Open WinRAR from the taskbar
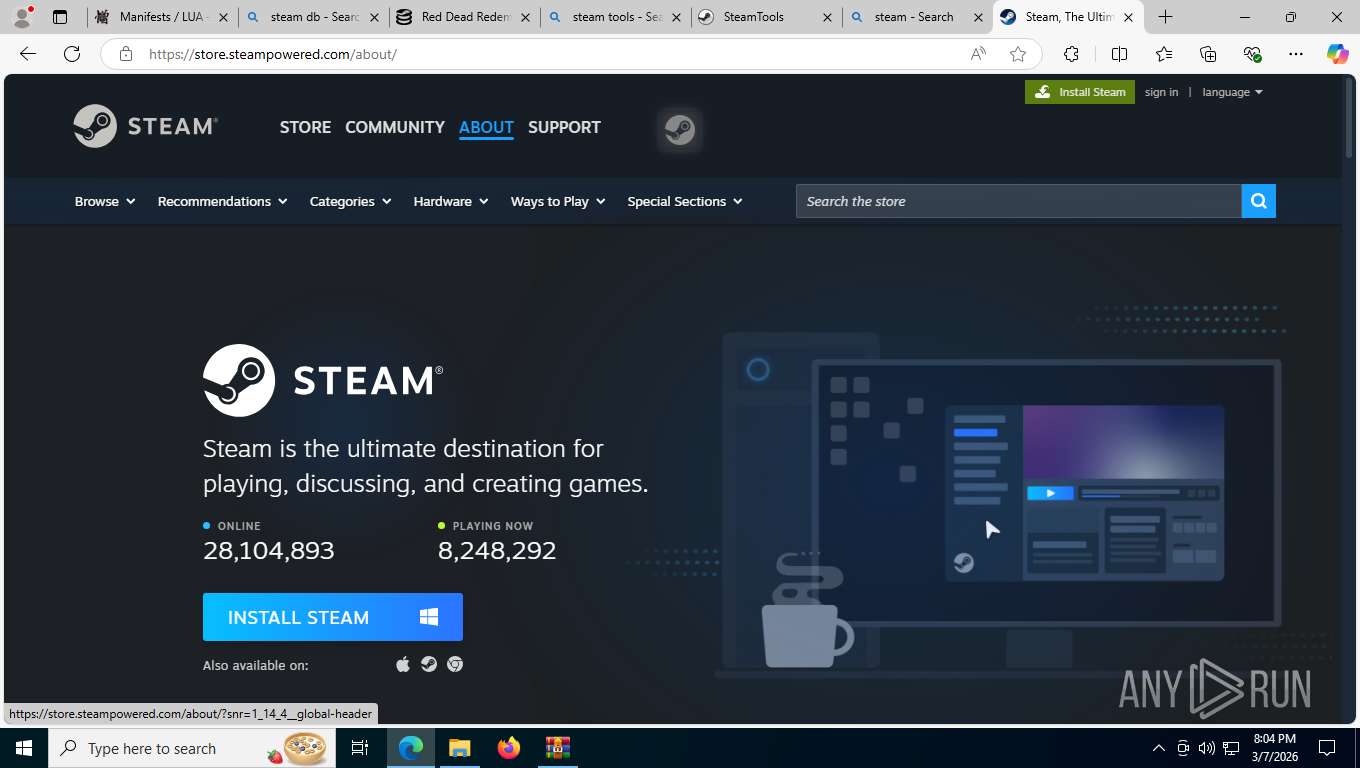 557,748
